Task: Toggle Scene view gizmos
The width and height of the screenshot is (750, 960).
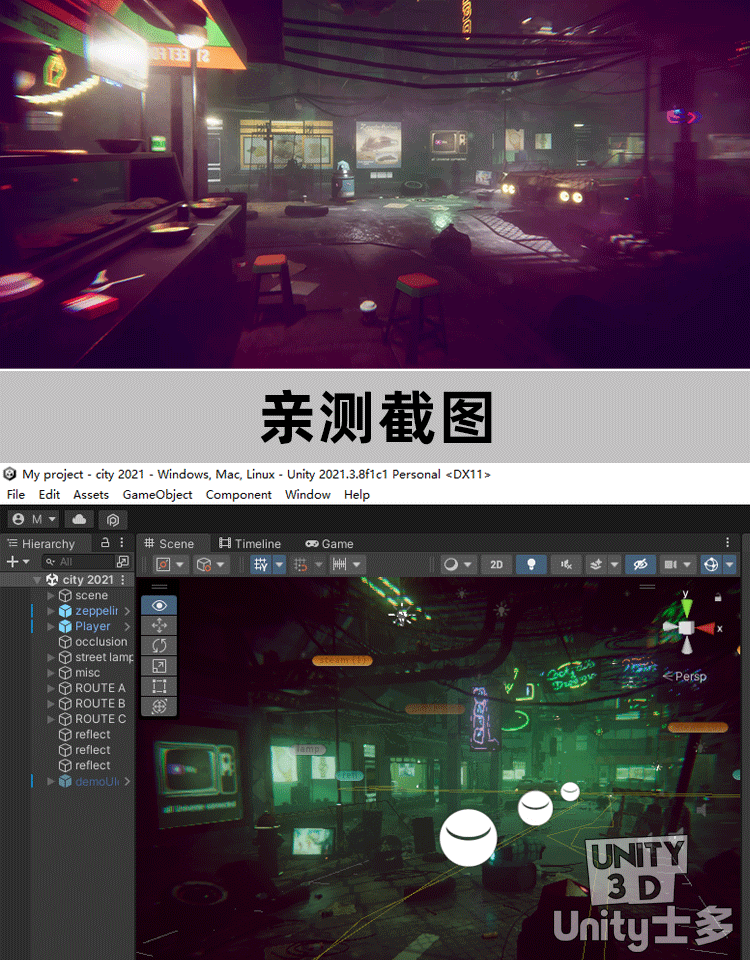Action: click(711, 564)
